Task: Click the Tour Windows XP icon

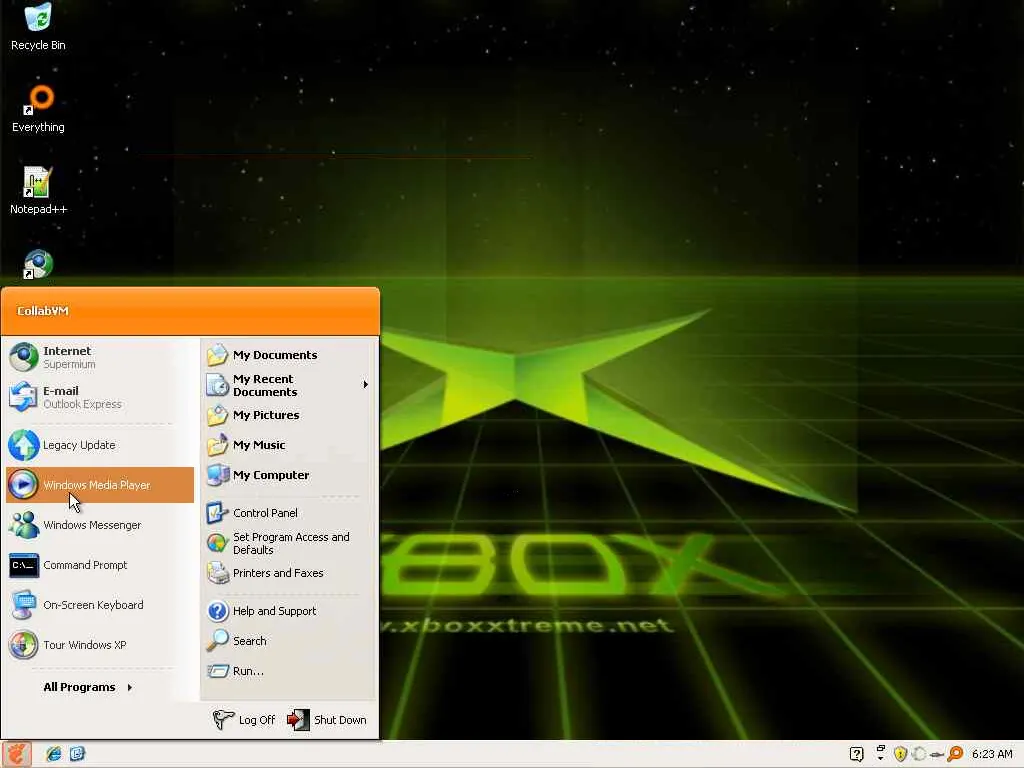Action: (x=24, y=645)
